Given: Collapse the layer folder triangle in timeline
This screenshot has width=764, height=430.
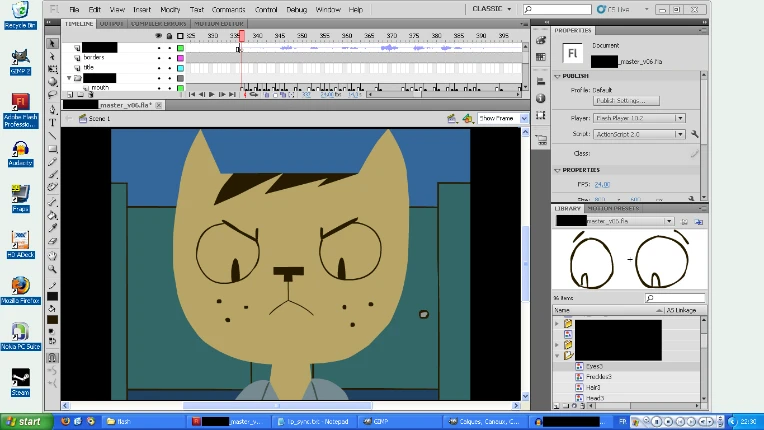Looking at the screenshot, I should [69, 78].
